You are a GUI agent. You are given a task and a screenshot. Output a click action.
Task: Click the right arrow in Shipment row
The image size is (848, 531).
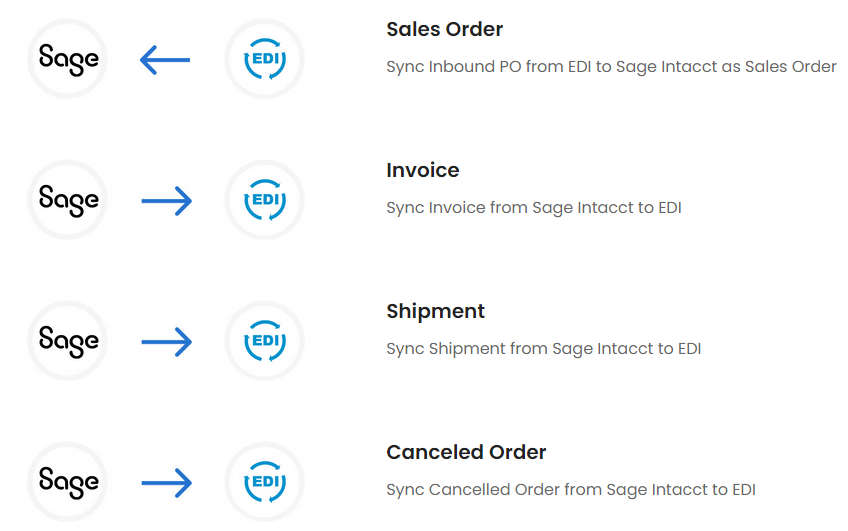[x=166, y=343]
